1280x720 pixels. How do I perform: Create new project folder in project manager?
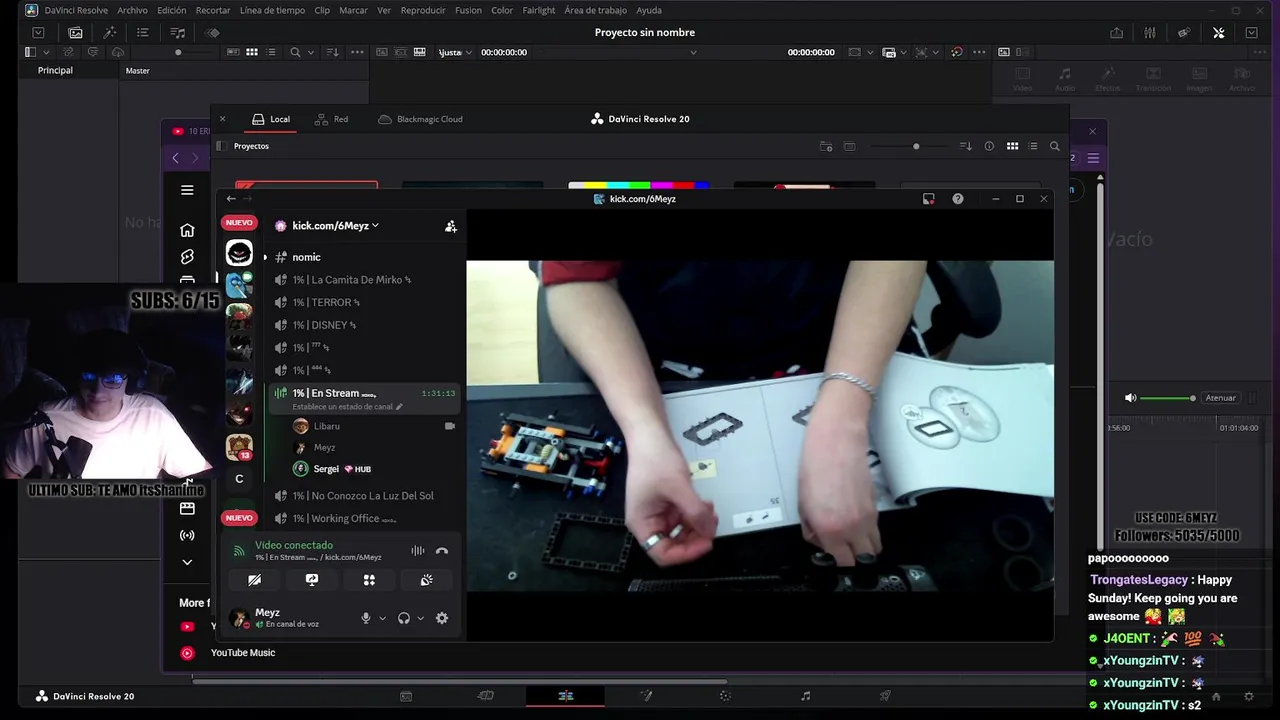[826, 146]
